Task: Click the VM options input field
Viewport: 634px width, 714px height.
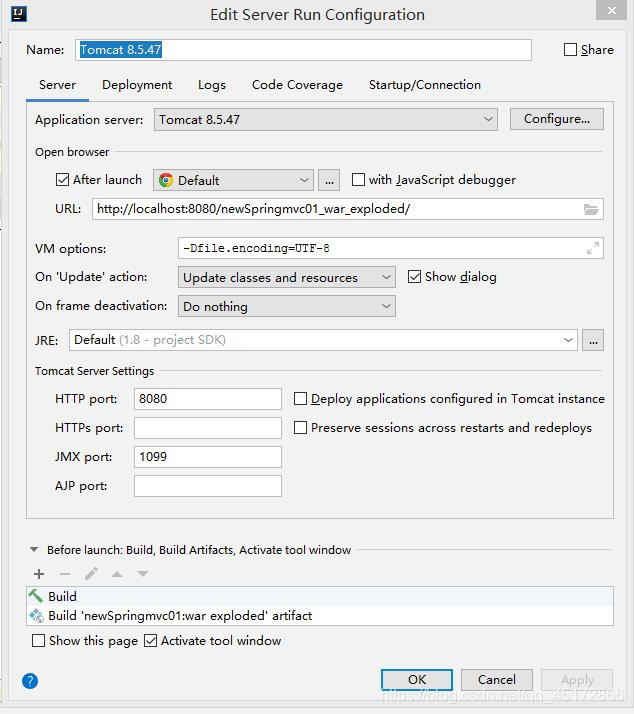Action: point(391,248)
